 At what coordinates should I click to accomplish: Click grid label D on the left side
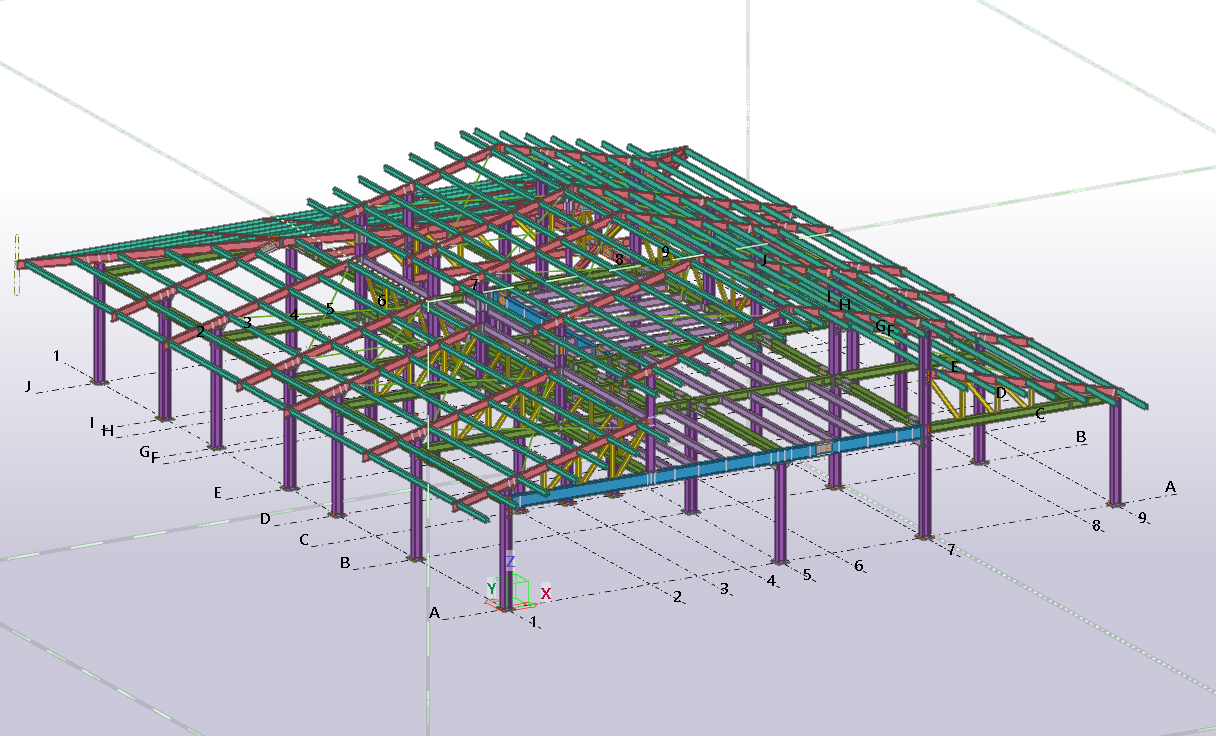coord(265,518)
